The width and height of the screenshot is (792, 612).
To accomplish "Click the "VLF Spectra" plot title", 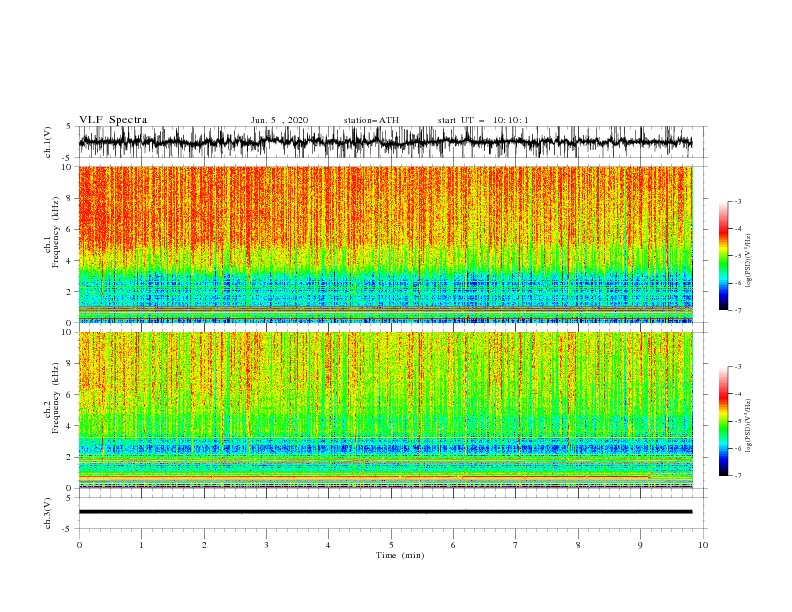I will [x=113, y=120].
